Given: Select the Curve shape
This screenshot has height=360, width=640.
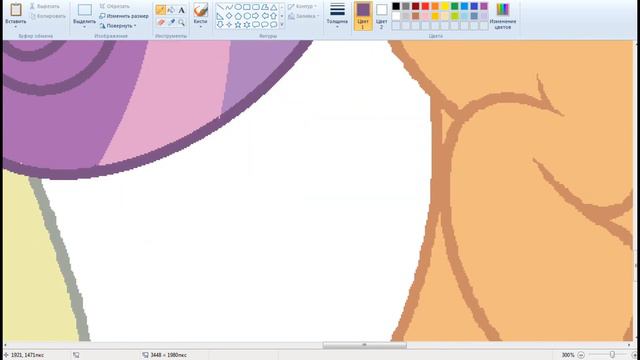Looking at the screenshot, I should (x=229, y=7).
